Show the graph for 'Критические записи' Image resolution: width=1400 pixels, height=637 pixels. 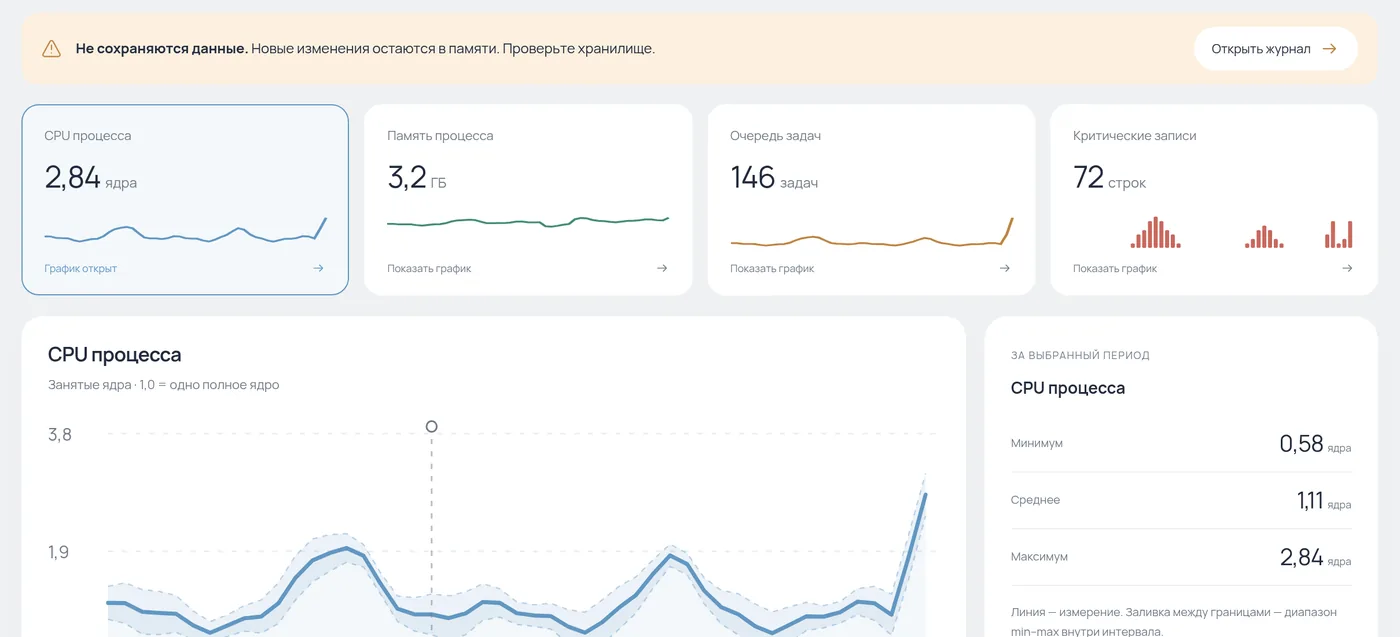1115,268
